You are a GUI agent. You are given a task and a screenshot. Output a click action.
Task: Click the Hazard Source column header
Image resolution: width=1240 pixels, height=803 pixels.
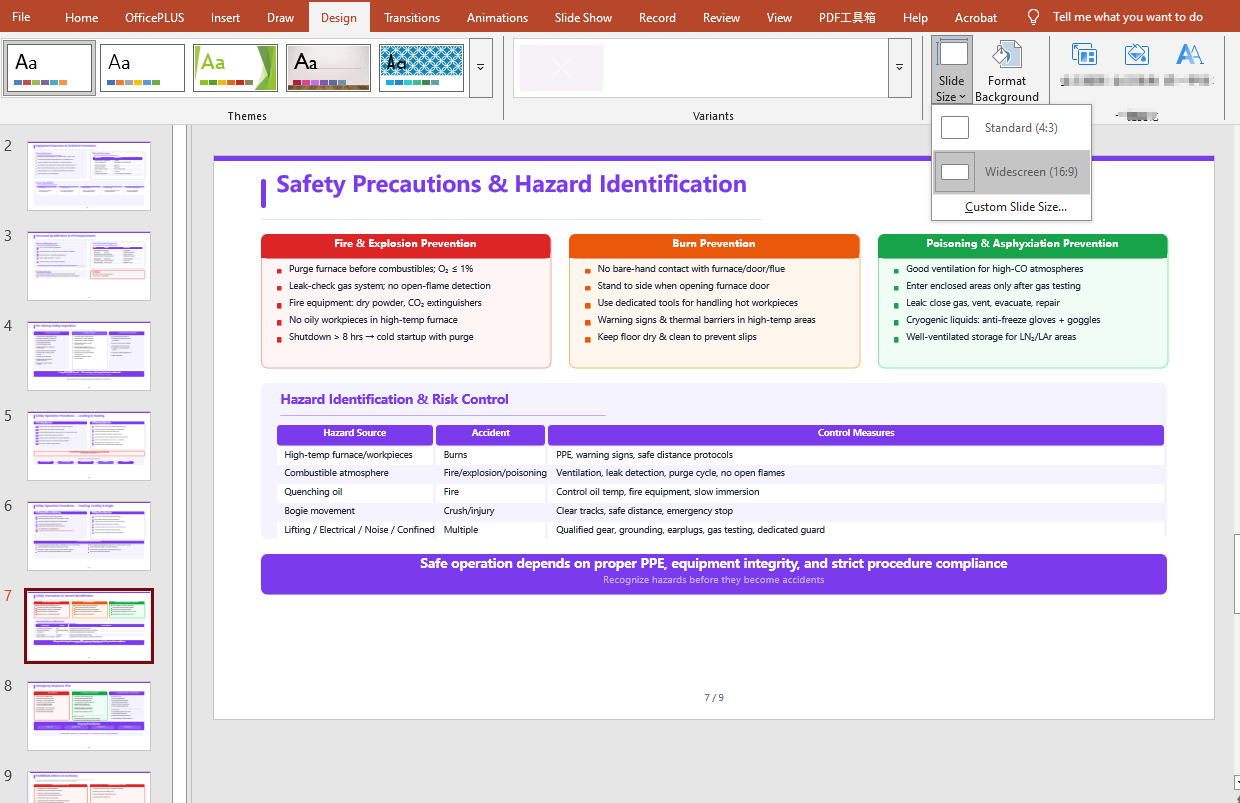355,434
